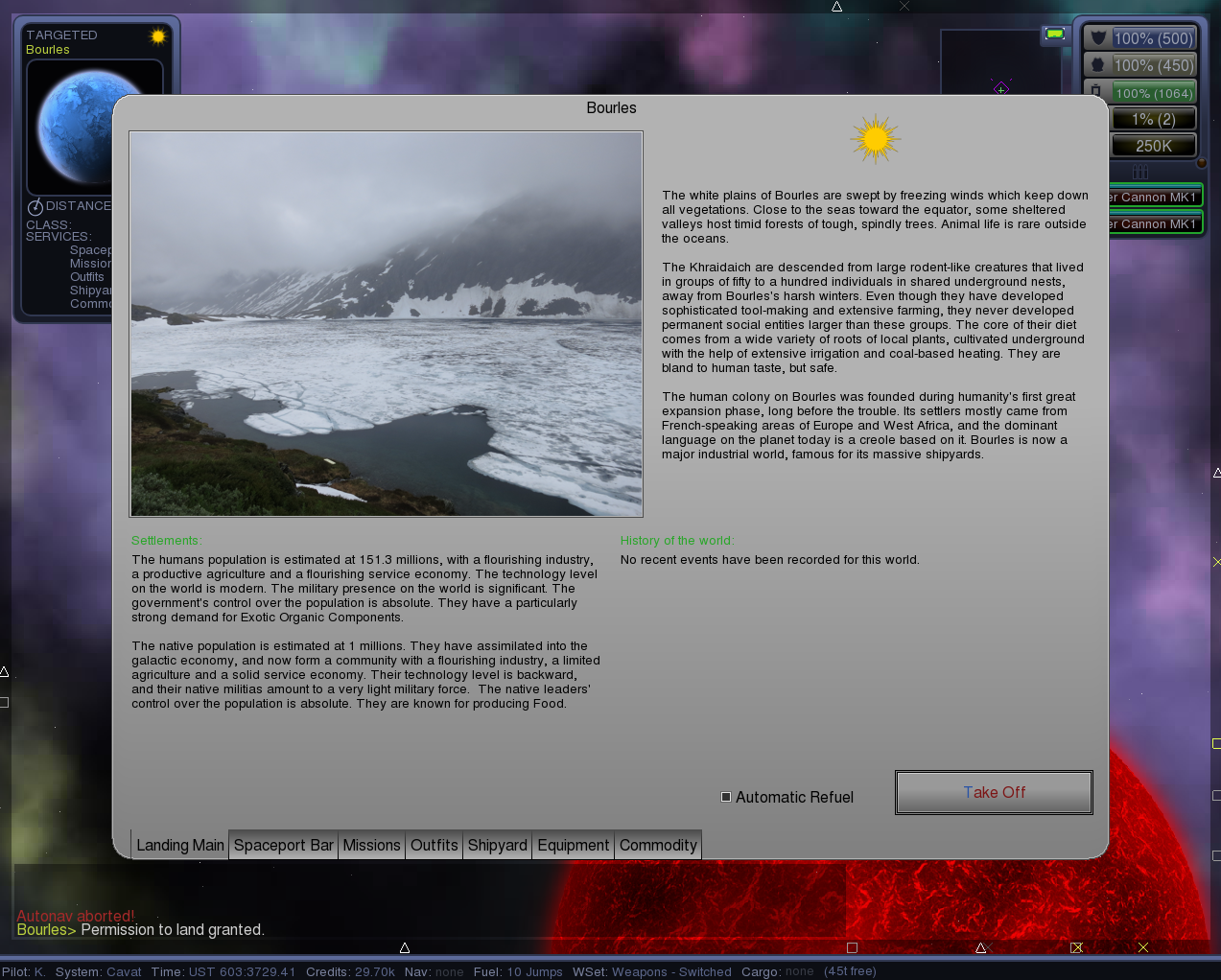This screenshot has height=980, width=1221.
Task: Click the 'SERVICES:' label in the Targeted panel
Action: 59,237
